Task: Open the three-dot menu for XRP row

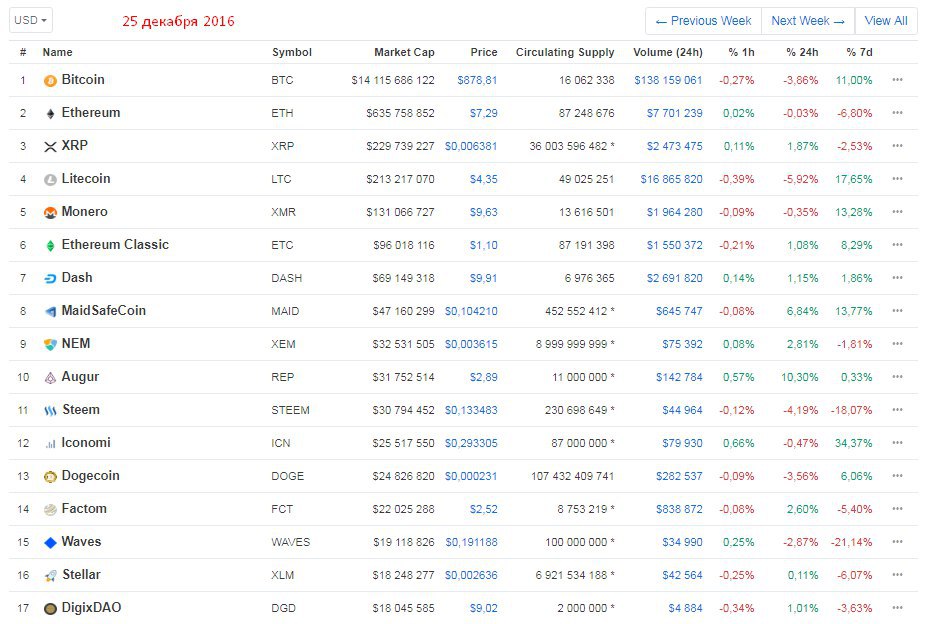Action: point(898,146)
